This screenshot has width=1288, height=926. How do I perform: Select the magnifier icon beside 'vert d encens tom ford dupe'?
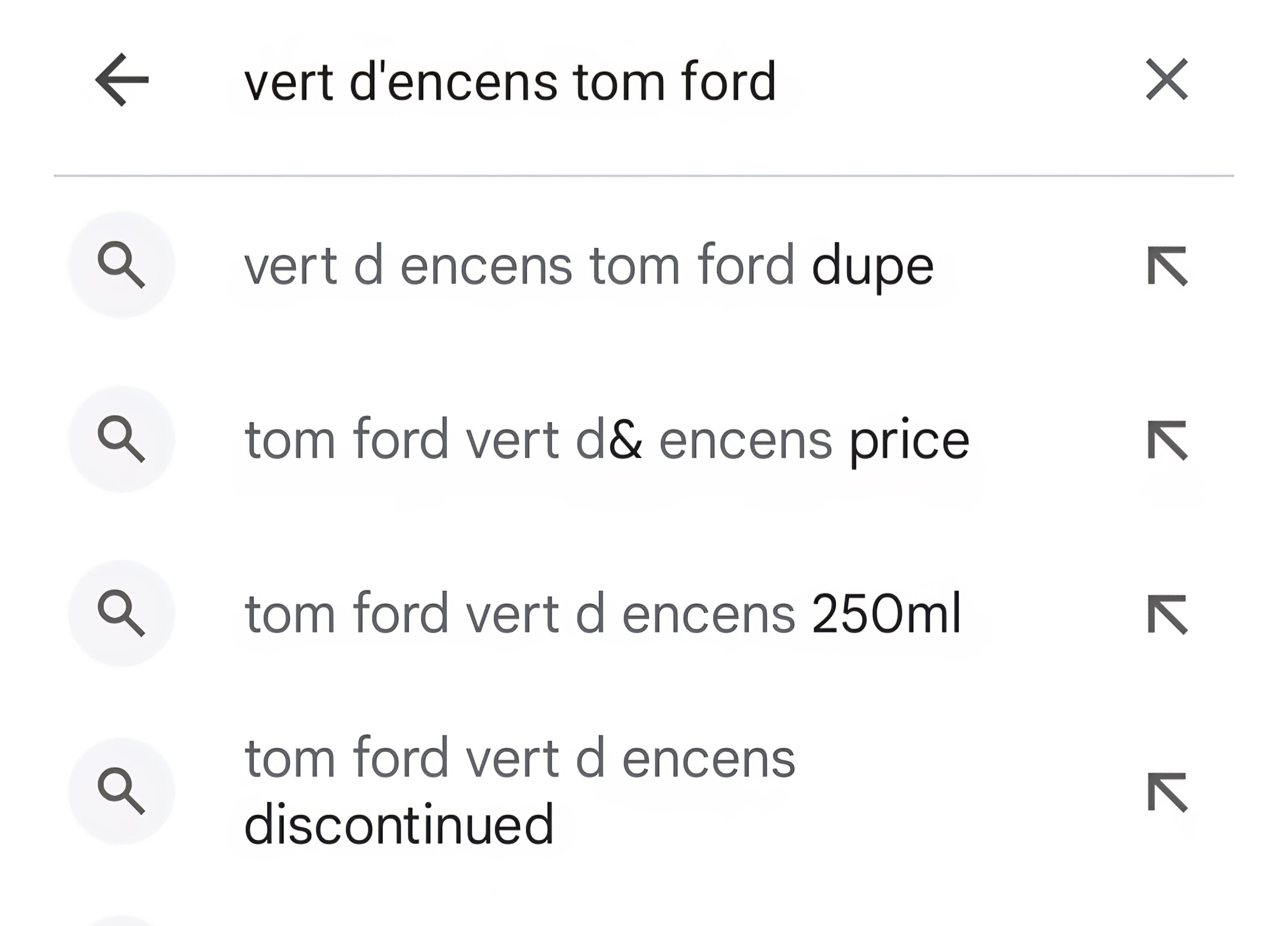tap(121, 265)
